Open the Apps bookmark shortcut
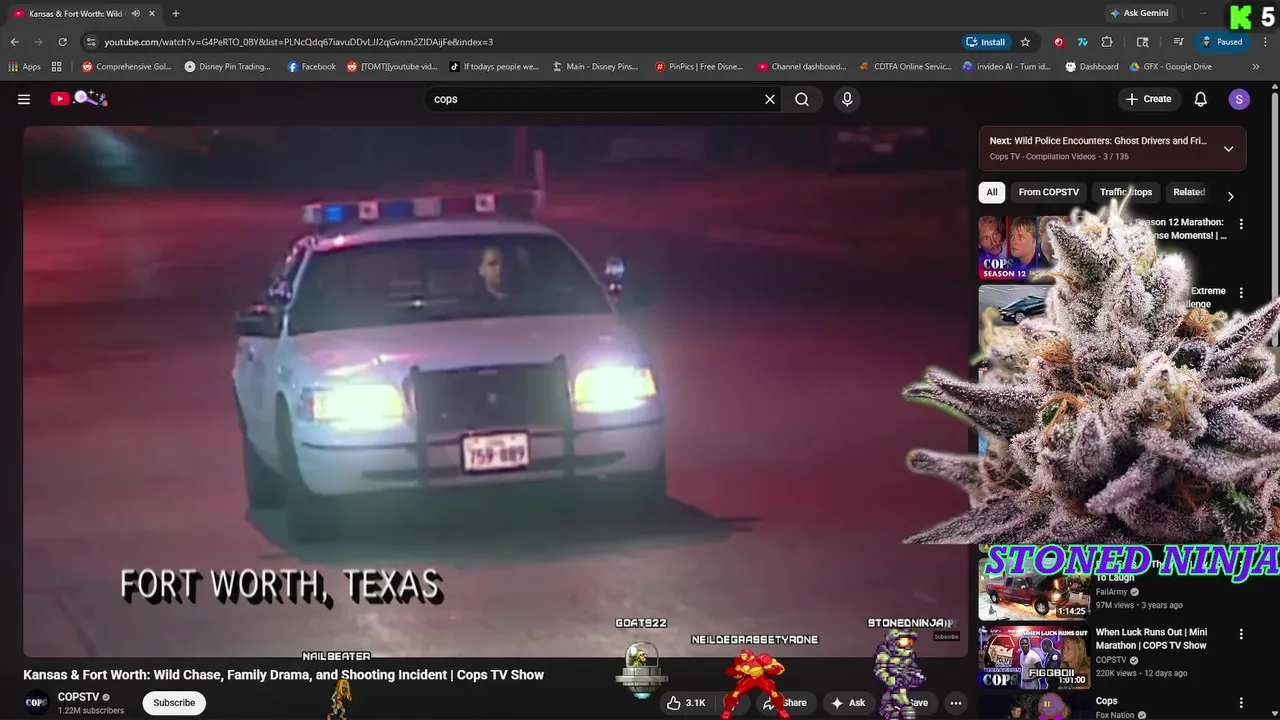This screenshot has width=1280, height=720. pyautogui.click(x=24, y=67)
